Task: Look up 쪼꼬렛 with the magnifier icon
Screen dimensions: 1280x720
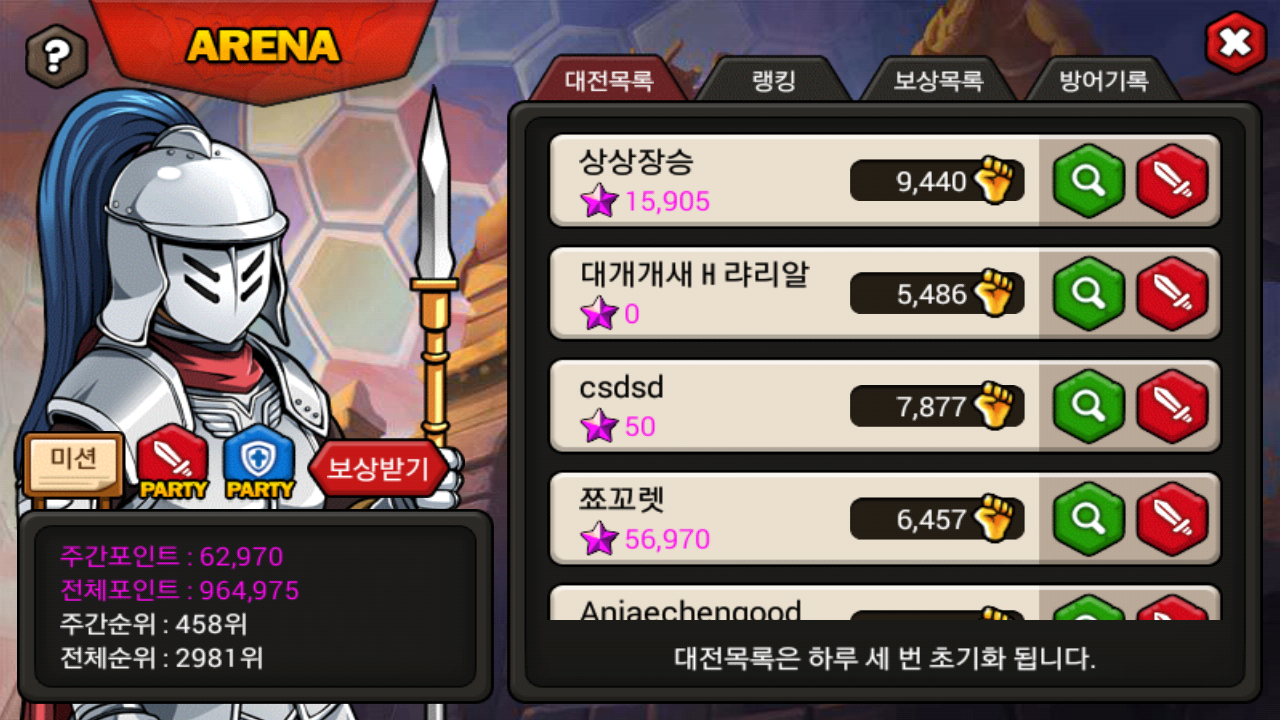Action: (1089, 518)
